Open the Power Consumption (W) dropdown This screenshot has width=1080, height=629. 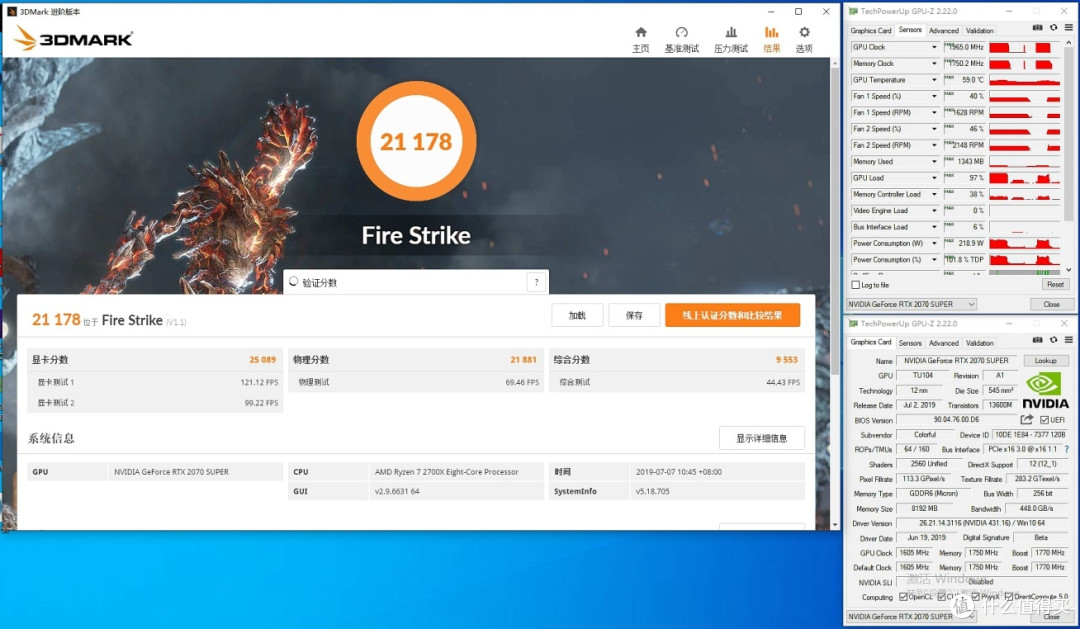[935, 243]
